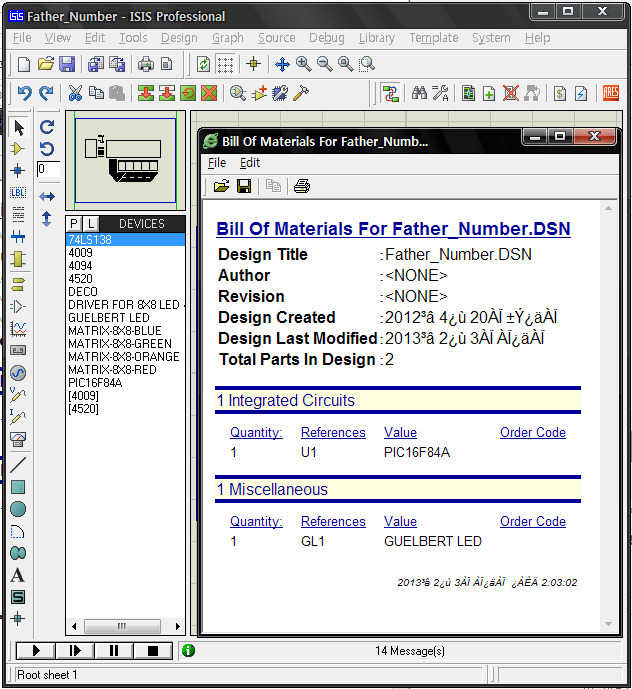Center the view with the pan icon
The image size is (632, 689).
click(282, 64)
